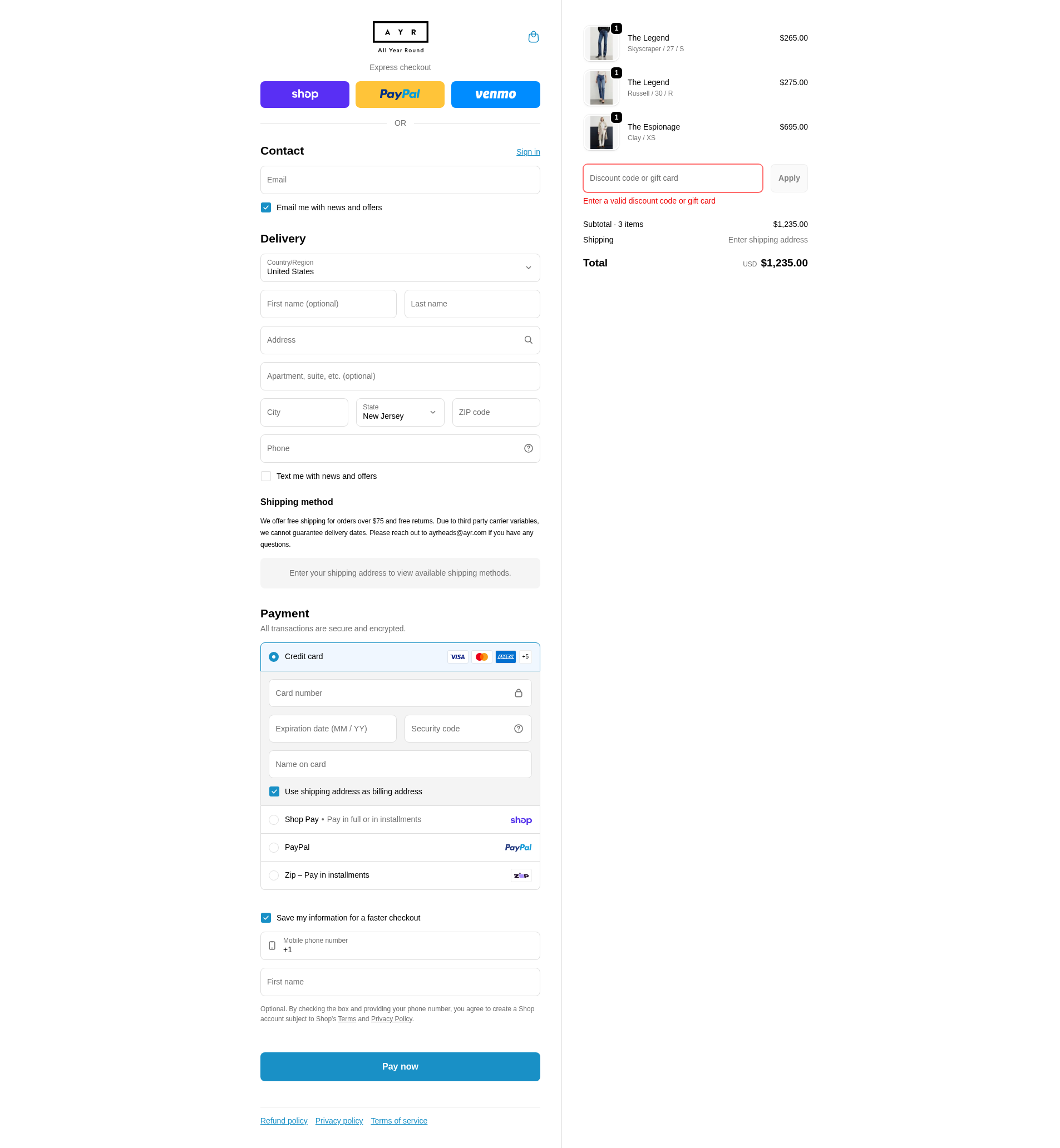The width and height of the screenshot is (1060, 1148).
Task: Click The Espionage product thumbnail
Action: [601, 132]
